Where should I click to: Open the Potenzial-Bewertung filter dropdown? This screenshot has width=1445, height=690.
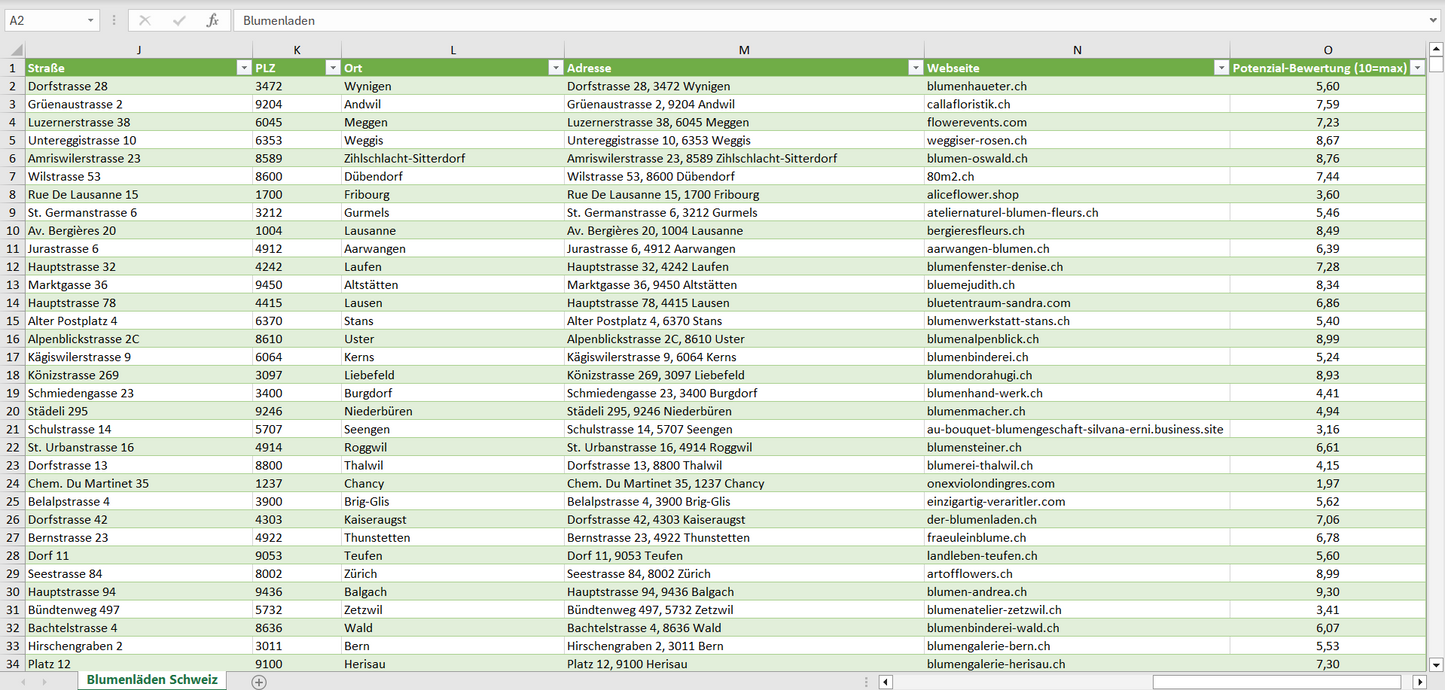pyautogui.click(x=1416, y=68)
